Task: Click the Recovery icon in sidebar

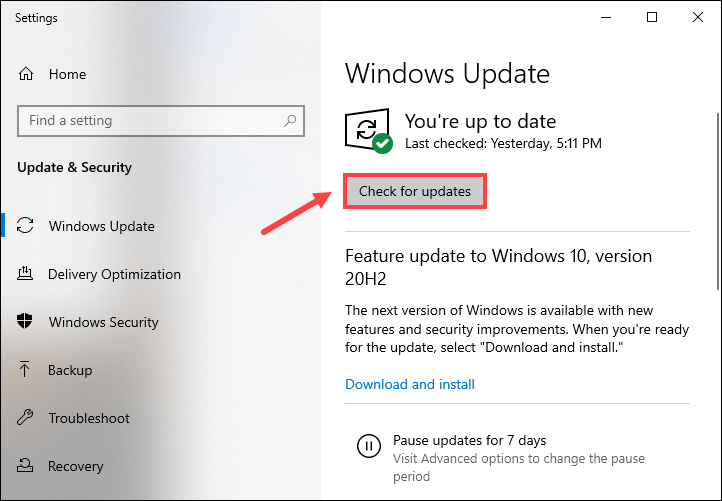Action: point(26,466)
